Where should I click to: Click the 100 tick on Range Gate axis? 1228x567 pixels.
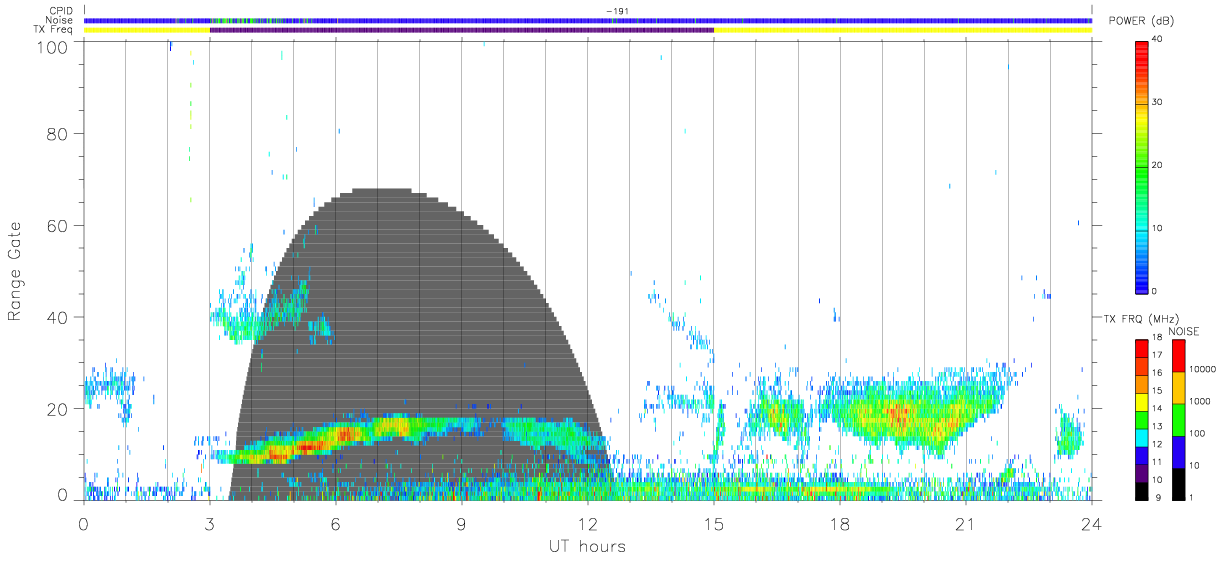tap(55, 47)
